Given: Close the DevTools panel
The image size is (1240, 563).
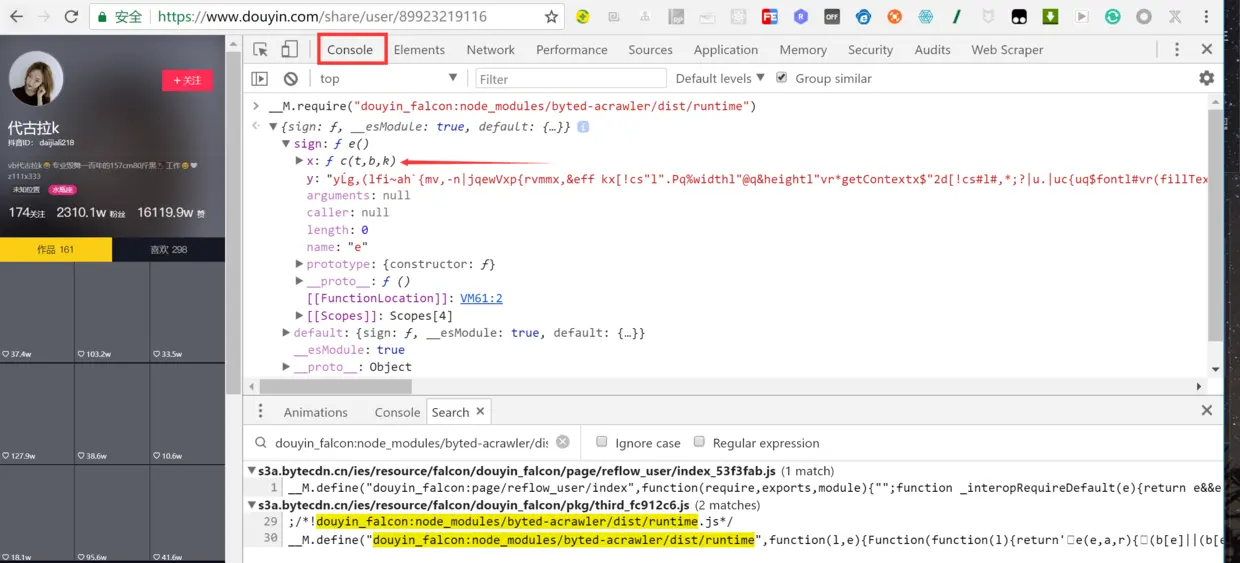Looking at the screenshot, I should pos(1207,49).
